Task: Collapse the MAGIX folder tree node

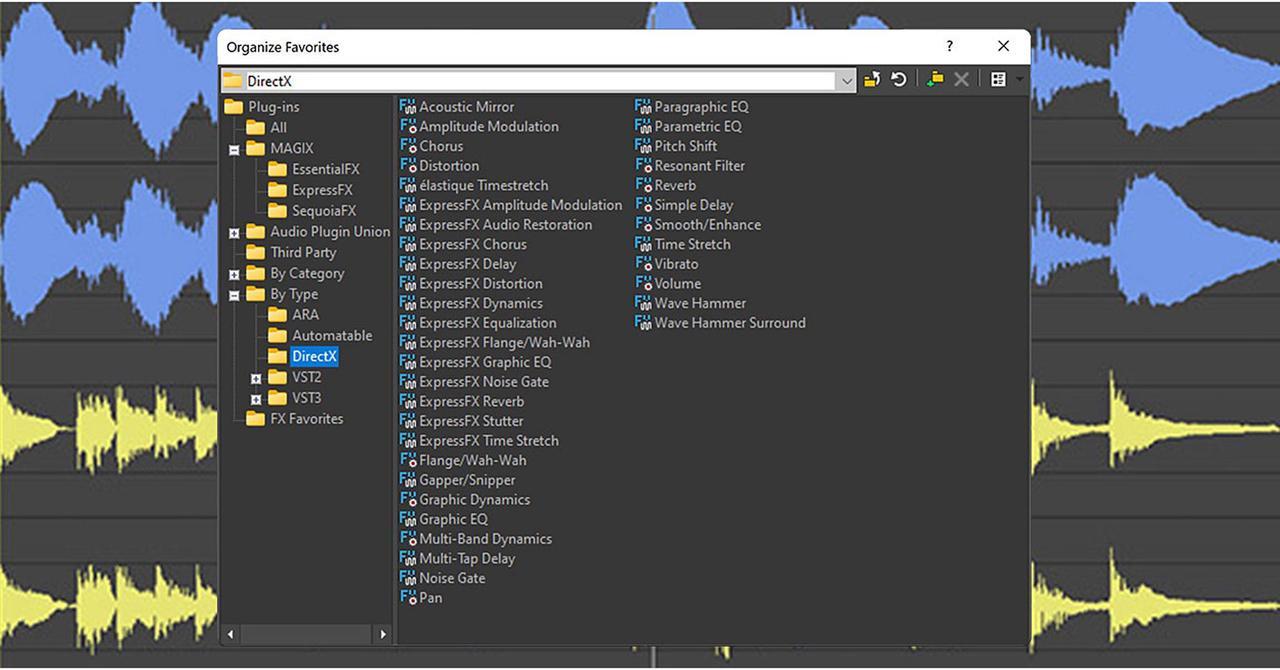Action: (x=234, y=149)
